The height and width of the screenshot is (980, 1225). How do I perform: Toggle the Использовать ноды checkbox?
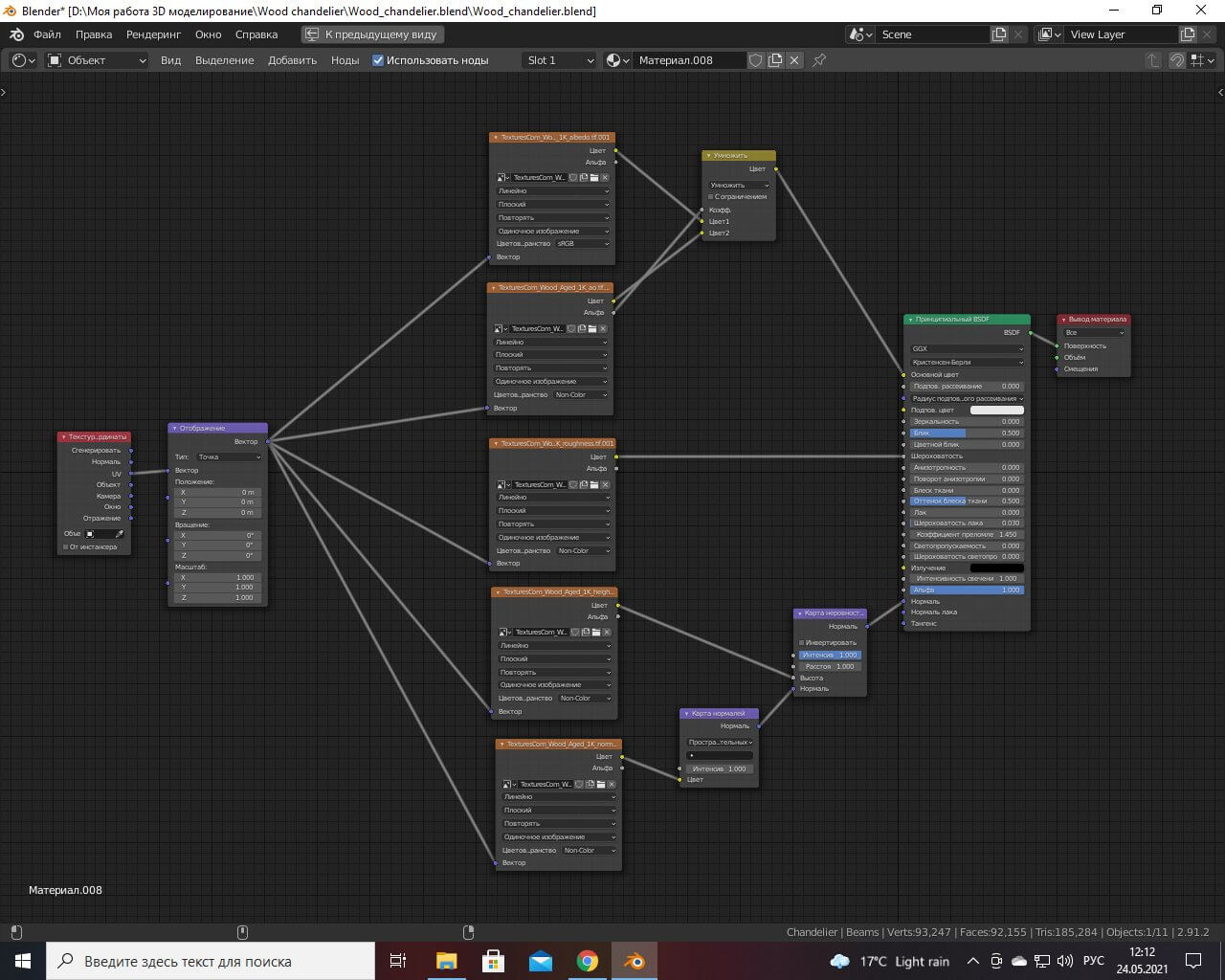tap(378, 60)
